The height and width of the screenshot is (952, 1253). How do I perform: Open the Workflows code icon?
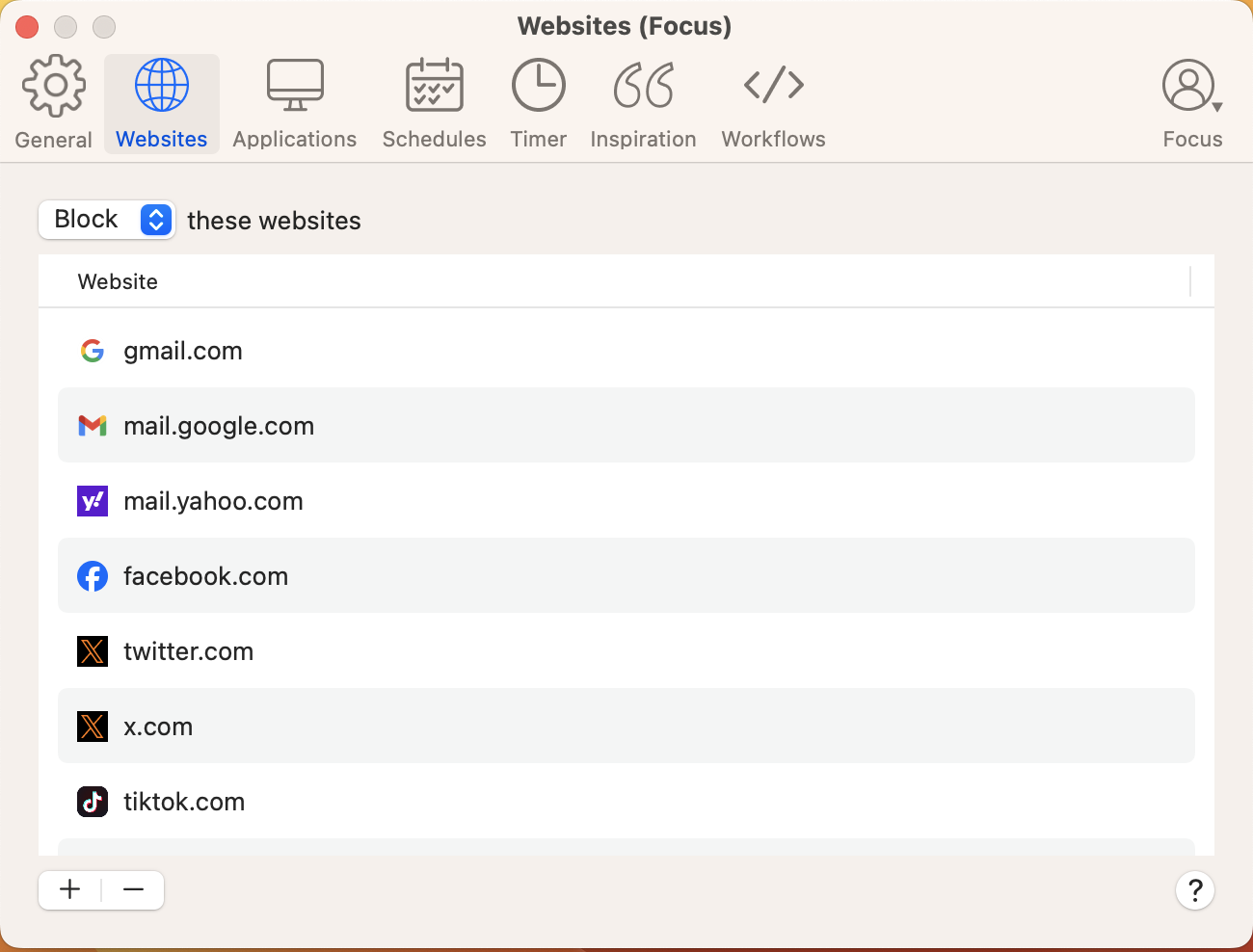coord(774,85)
